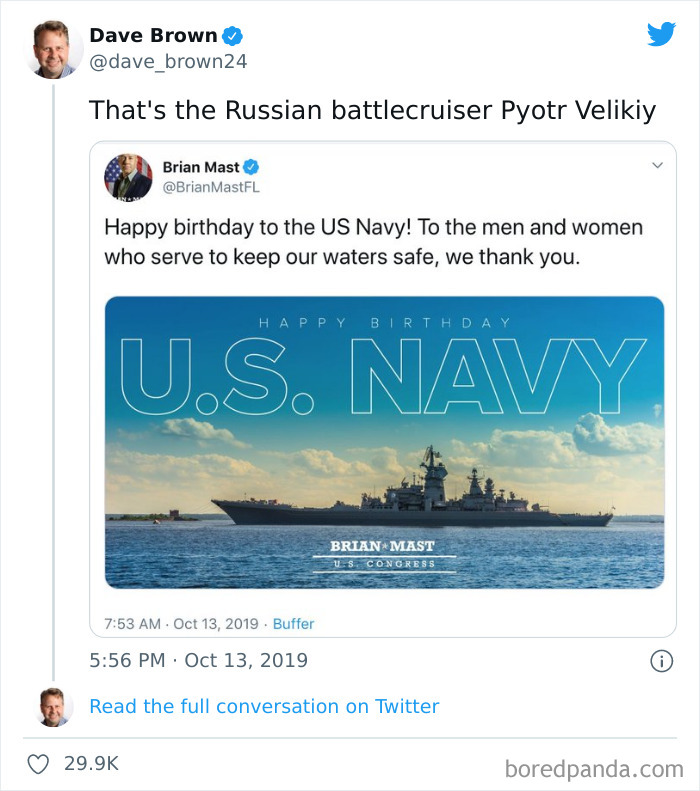This screenshot has width=700, height=791.
Task: Click the Brian Mast display name
Action: pos(201,167)
